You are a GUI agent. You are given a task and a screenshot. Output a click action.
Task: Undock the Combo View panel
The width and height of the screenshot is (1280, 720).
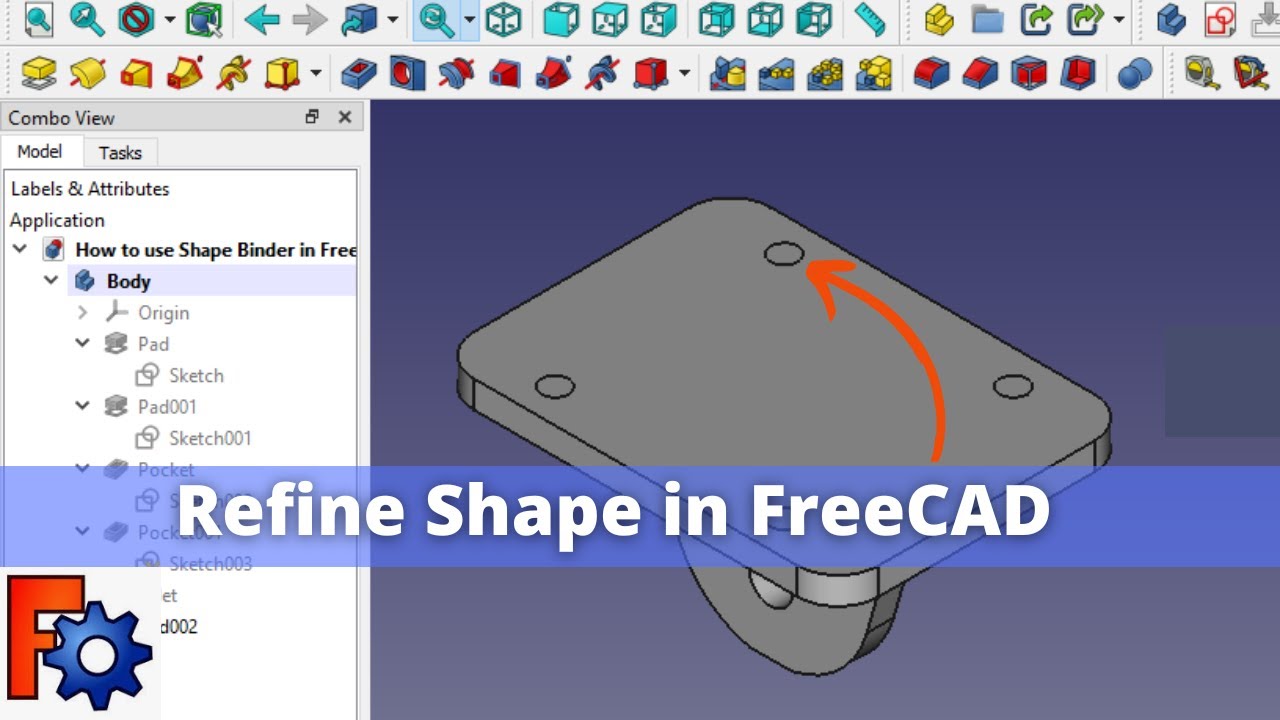pyautogui.click(x=312, y=117)
